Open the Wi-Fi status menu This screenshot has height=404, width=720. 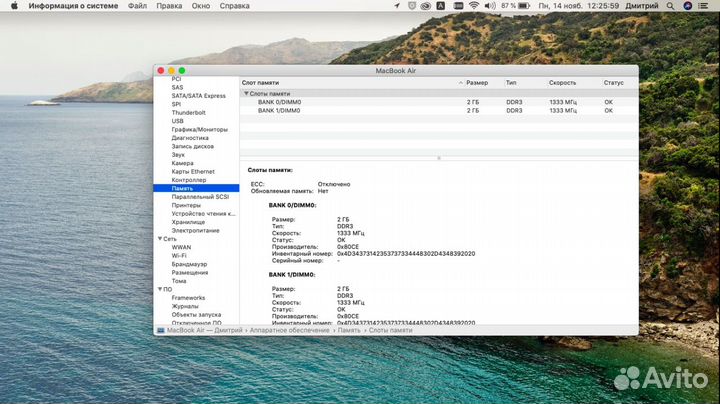tap(474, 6)
